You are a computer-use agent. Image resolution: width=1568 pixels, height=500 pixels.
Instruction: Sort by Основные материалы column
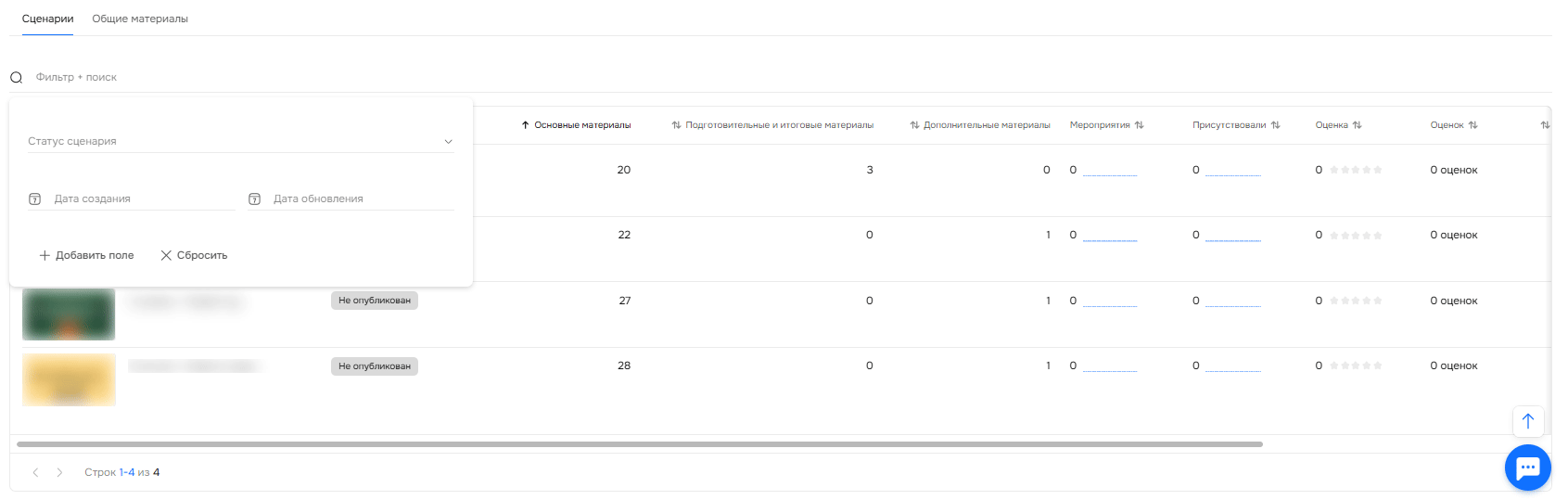point(576,125)
